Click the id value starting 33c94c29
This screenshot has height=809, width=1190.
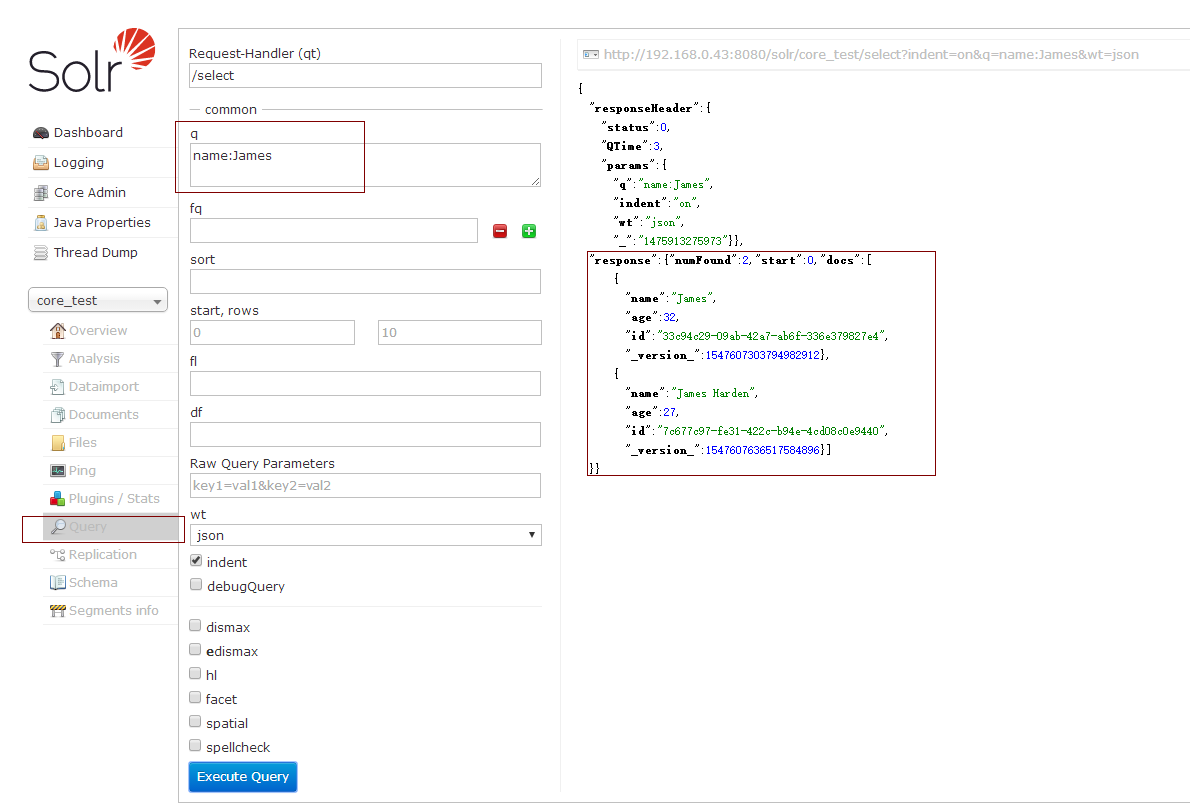coord(770,336)
